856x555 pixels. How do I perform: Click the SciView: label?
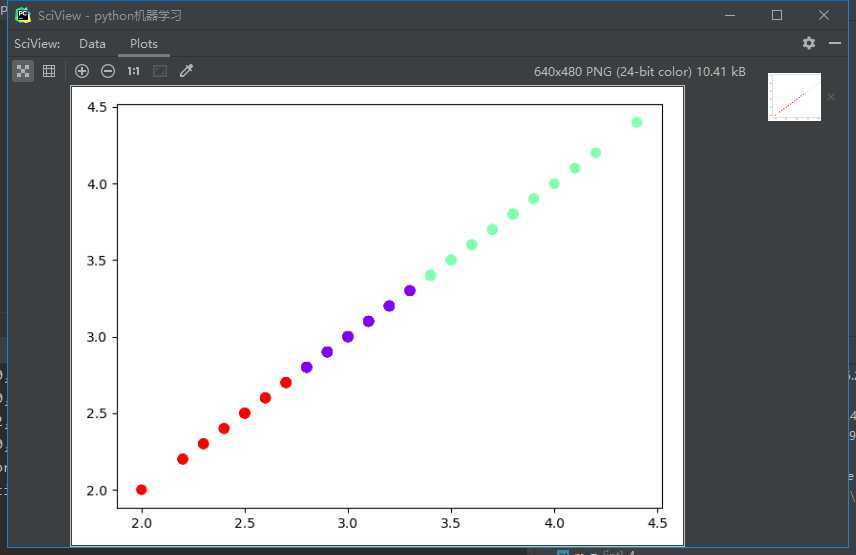tap(37, 44)
